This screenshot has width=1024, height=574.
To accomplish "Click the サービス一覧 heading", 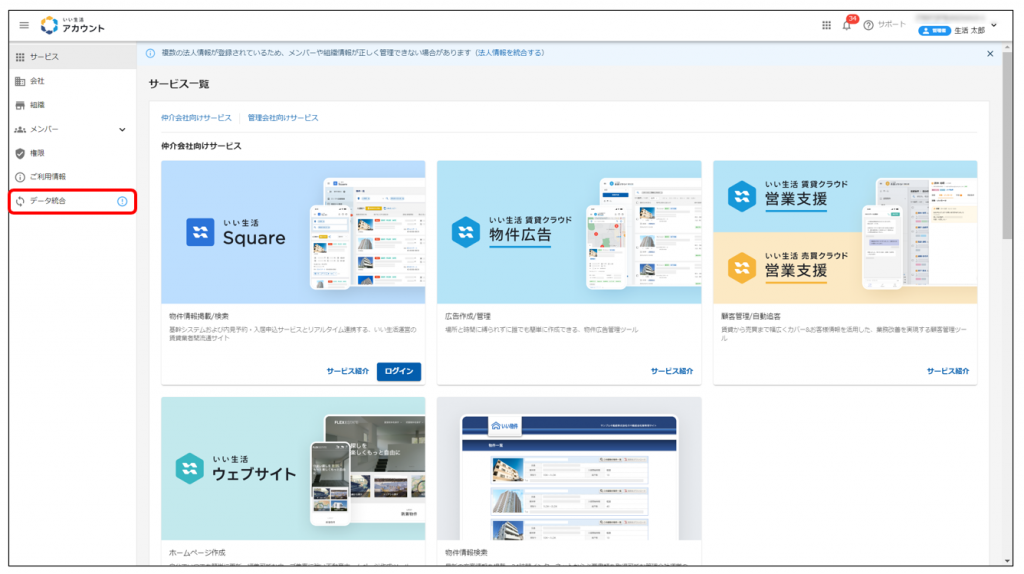I will pyautogui.click(x=179, y=84).
